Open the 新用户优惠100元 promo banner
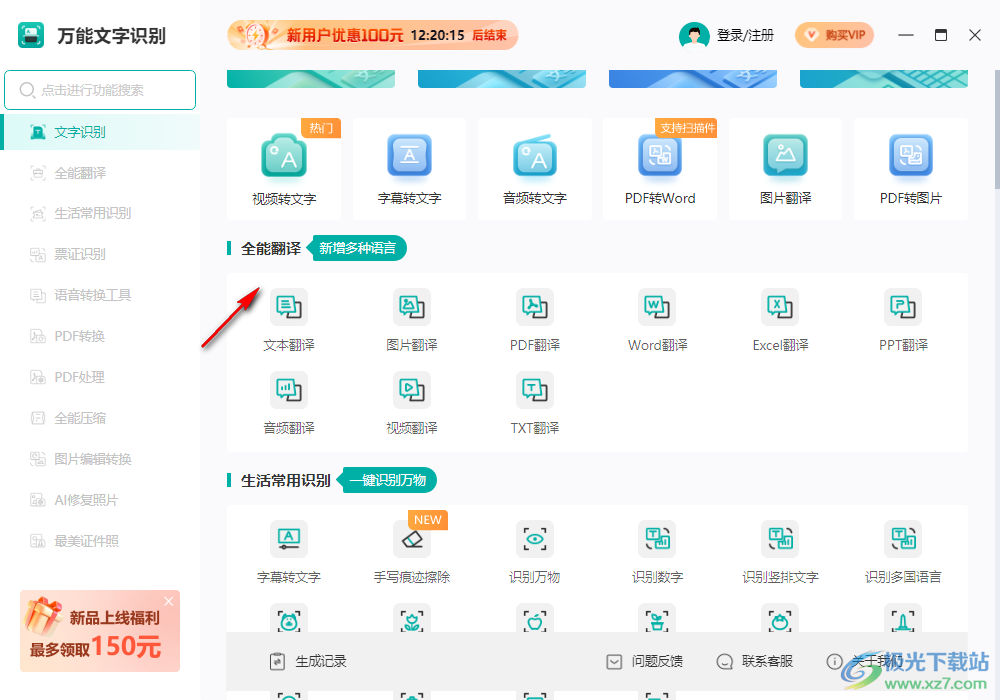Image resolution: width=1000 pixels, height=700 pixels. point(372,35)
